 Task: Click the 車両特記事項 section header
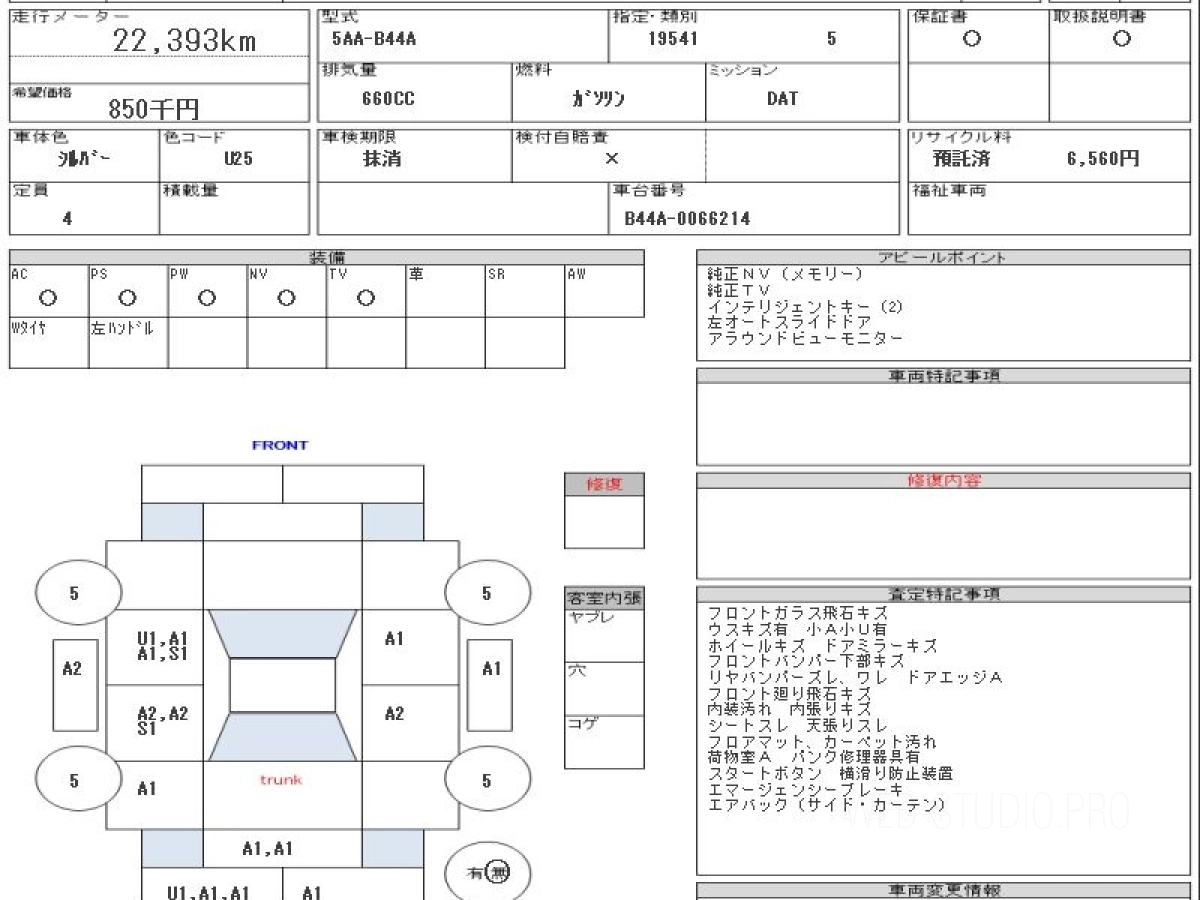pos(943,375)
